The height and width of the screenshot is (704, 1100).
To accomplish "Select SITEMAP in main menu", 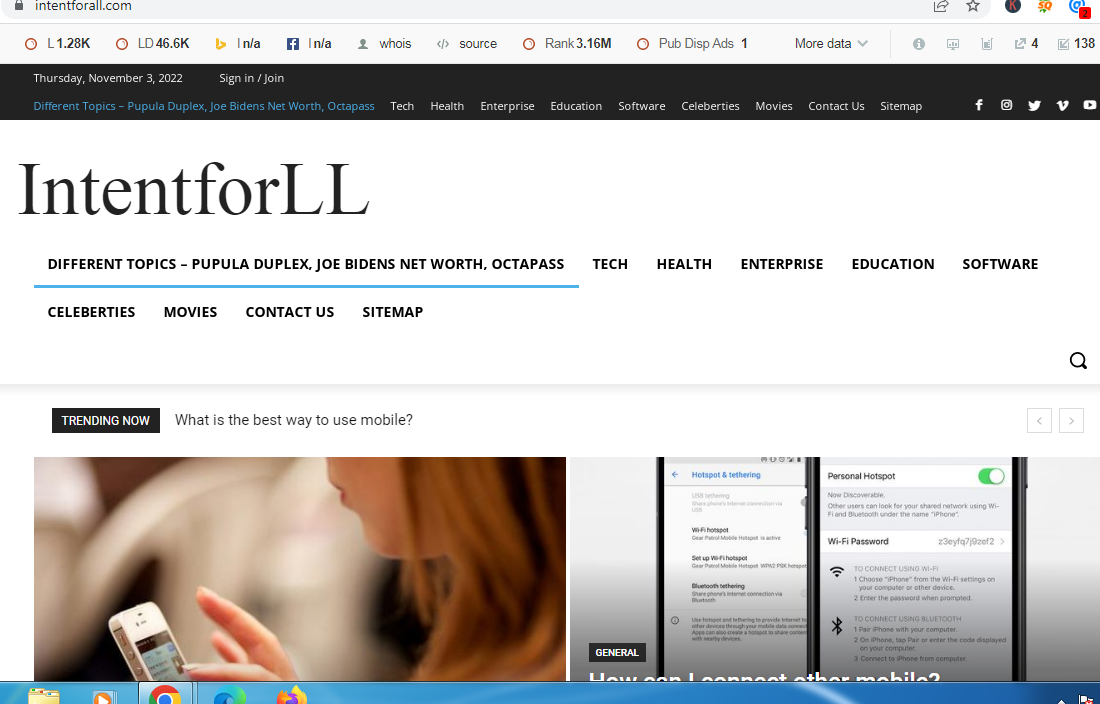I will point(392,312).
